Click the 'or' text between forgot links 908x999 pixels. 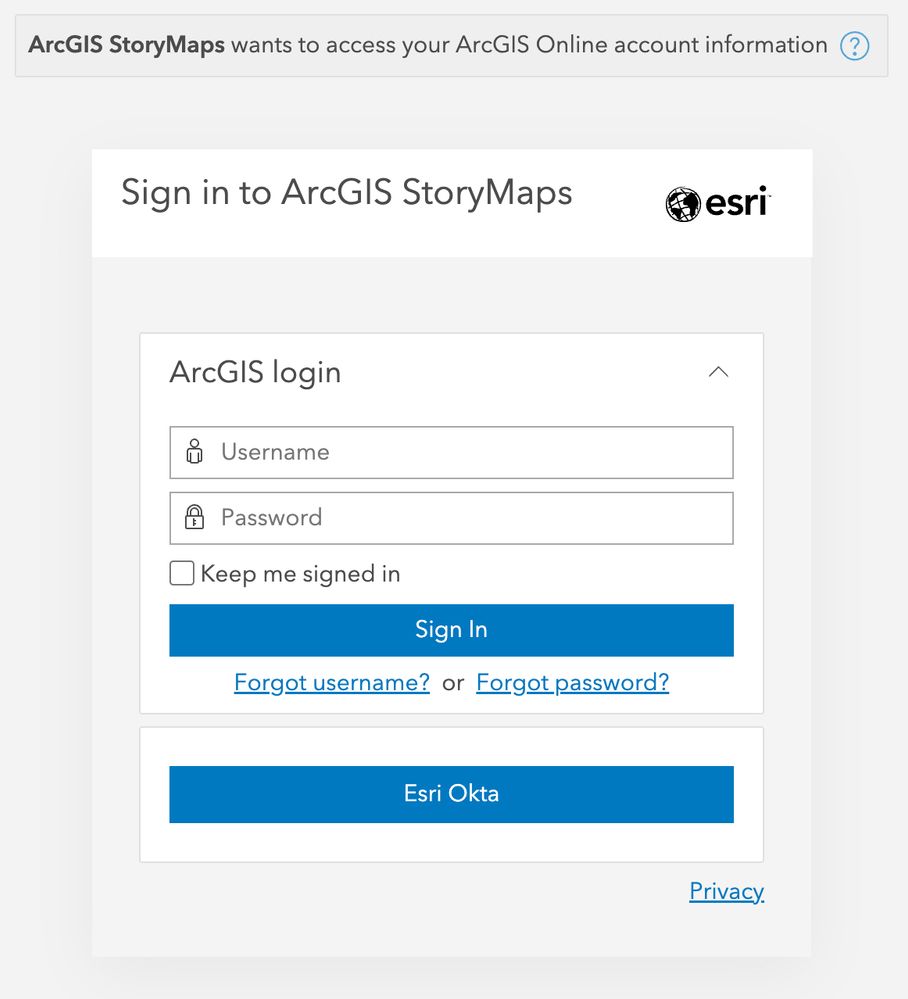(x=453, y=683)
